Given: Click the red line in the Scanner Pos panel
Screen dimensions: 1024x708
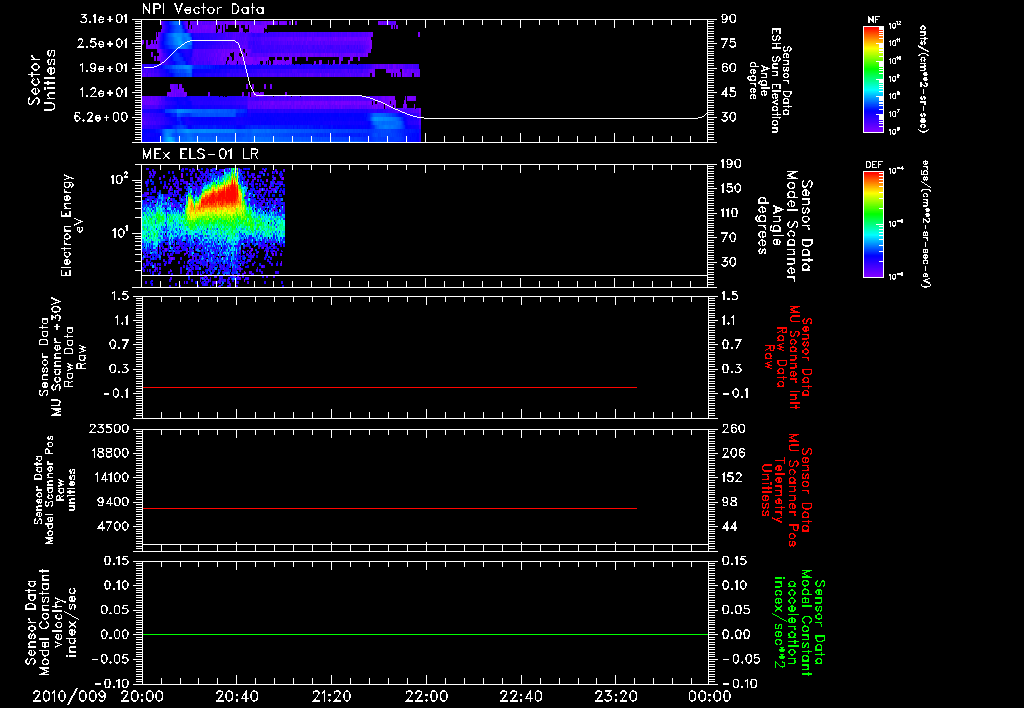Looking at the screenshot, I should 389,508.
